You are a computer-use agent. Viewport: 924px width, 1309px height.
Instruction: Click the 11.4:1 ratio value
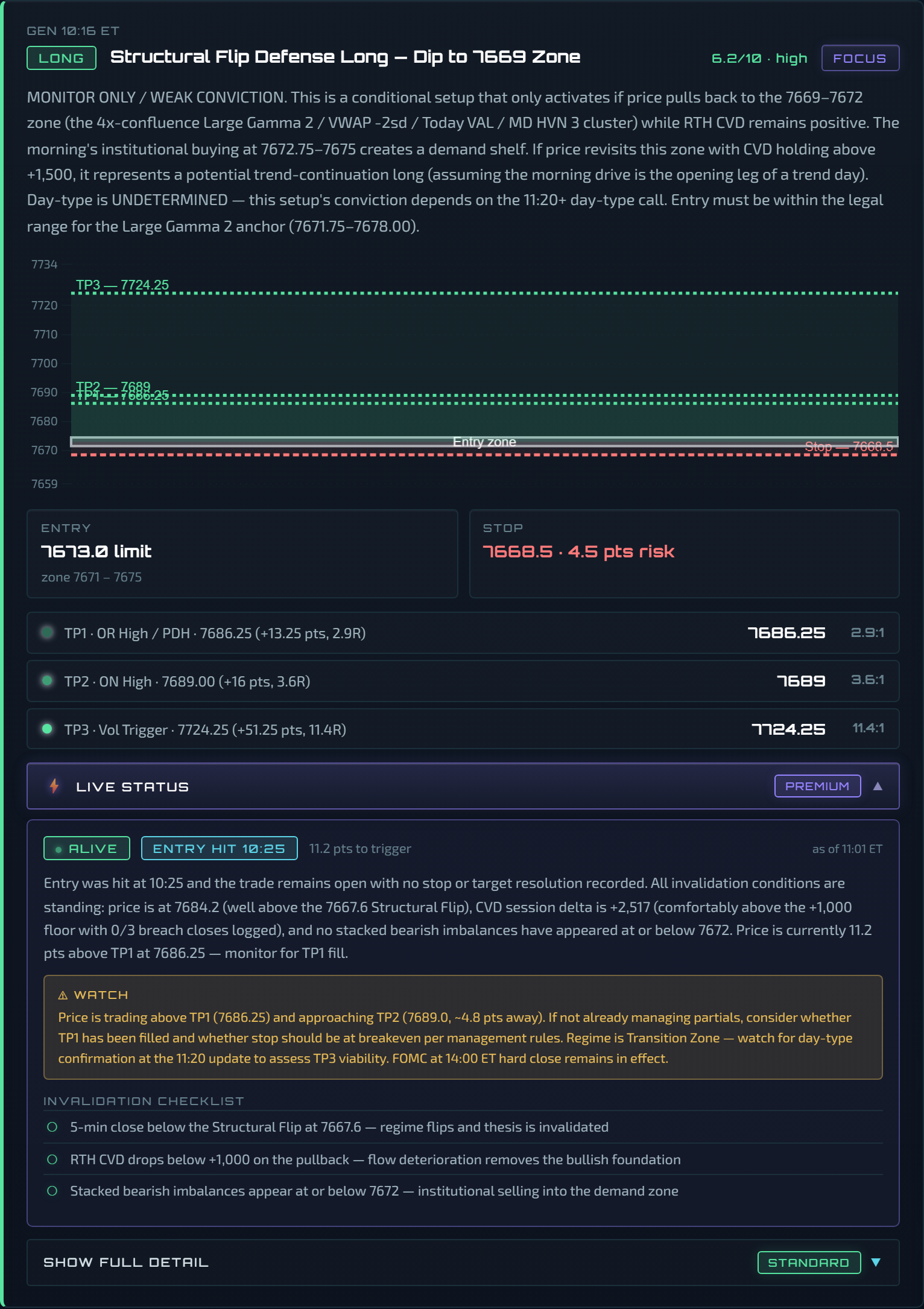(869, 728)
